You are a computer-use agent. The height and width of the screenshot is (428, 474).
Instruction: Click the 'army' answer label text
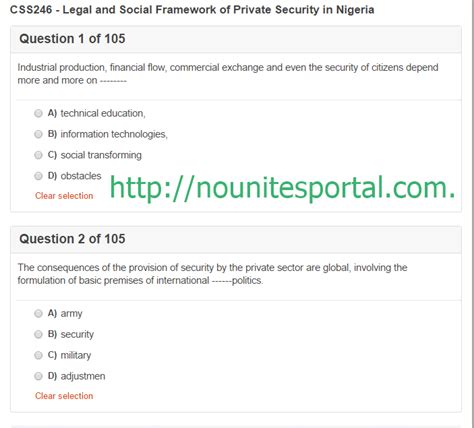point(71,314)
